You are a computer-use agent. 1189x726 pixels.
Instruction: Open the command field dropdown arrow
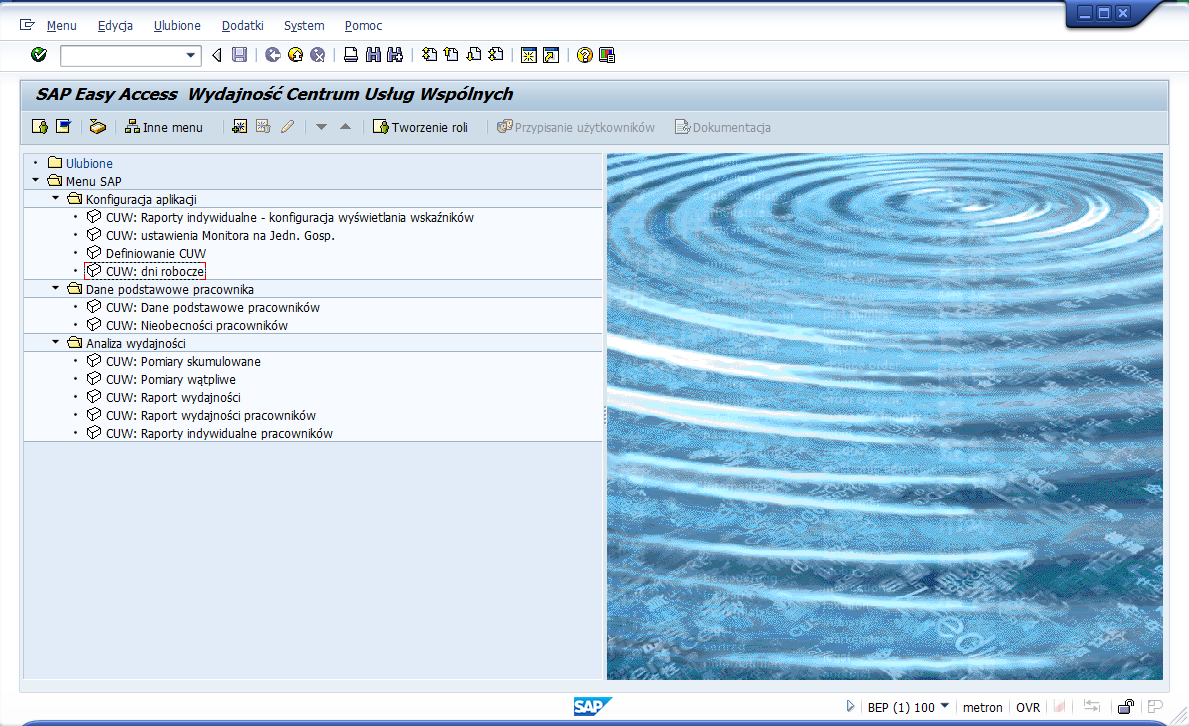(x=191, y=55)
